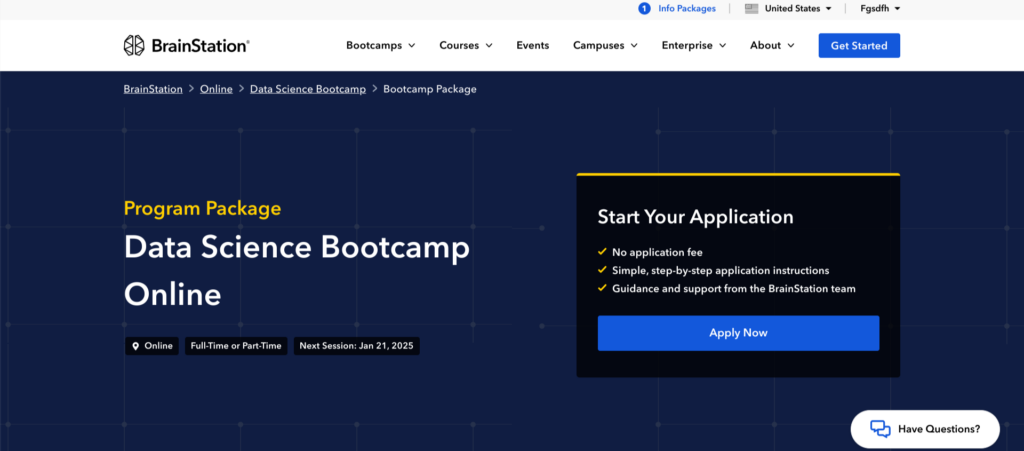Select the Data Science Bootcamp breadcrumb
This screenshot has height=451, width=1024.
point(307,89)
